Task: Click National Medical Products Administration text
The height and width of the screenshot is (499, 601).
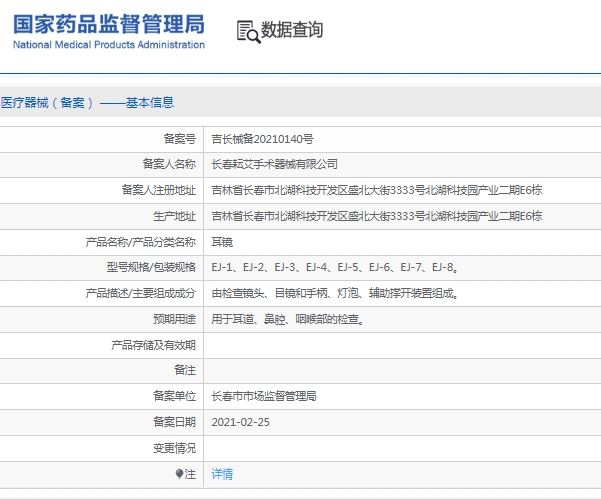Action: (109, 45)
